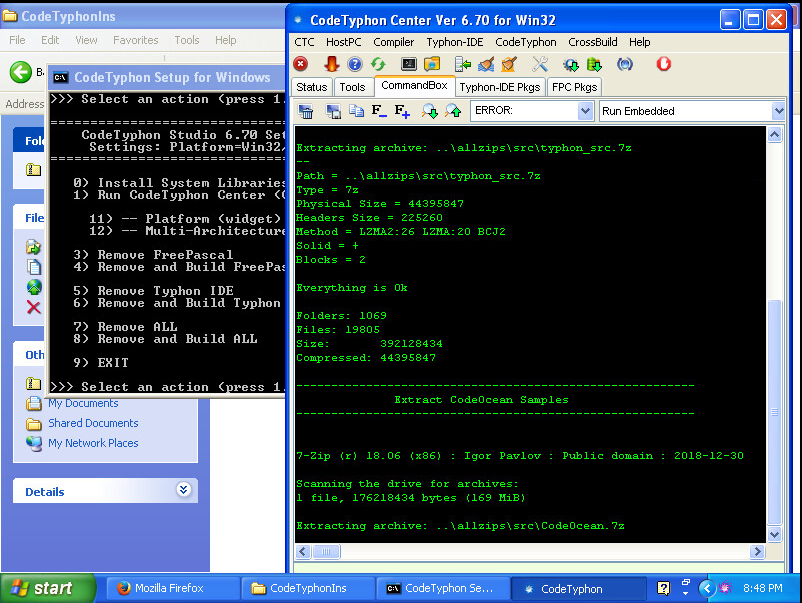This screenshot has width=802, height=603.
Task: Expand the Details panel chevron
Action: (183, 491)
